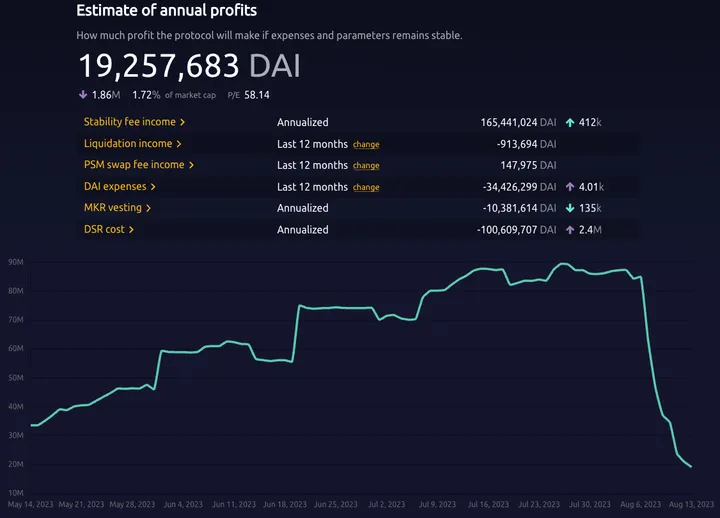Open the DAI expenses link
The width and height of the screenshot is (720, 518).
click(115, 187)
